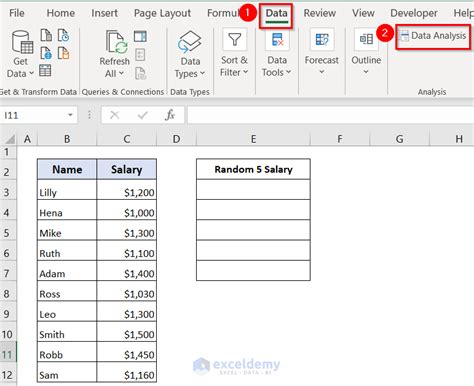This screenshot has height=386, width=474.
Task: Click the Insert Function fx icon
Action: point(170,115)
